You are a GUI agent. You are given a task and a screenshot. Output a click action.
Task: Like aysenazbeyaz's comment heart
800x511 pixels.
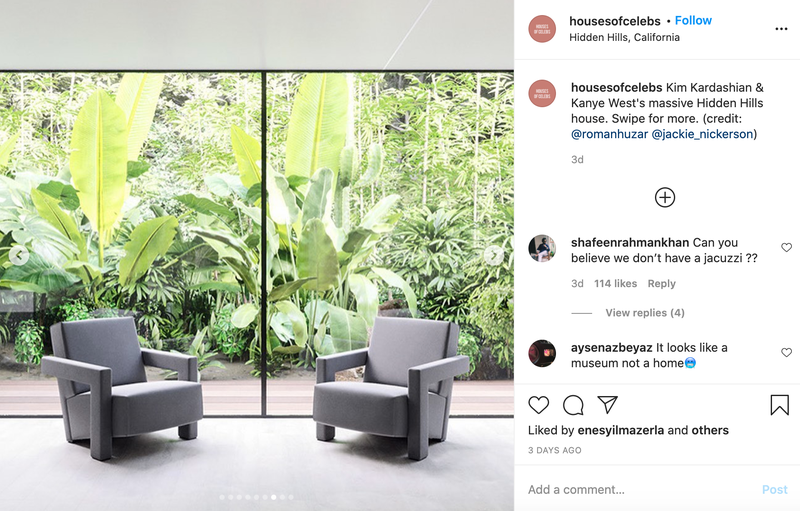click(786, 352)
